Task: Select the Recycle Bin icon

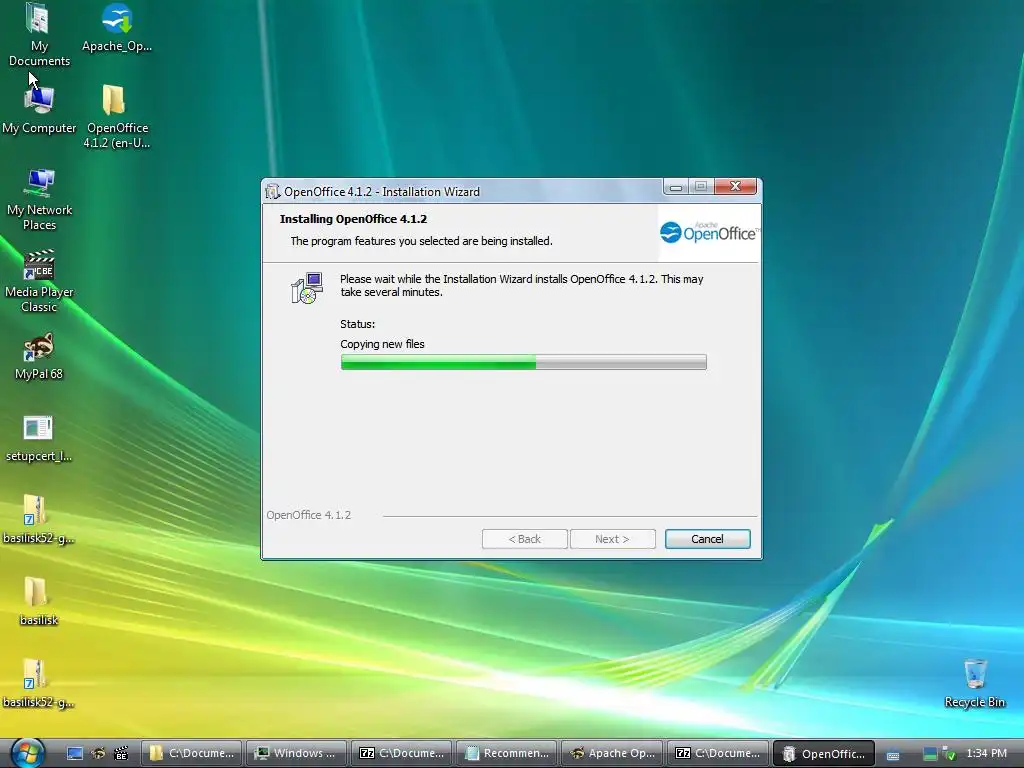Action: (x=974, y=683)
